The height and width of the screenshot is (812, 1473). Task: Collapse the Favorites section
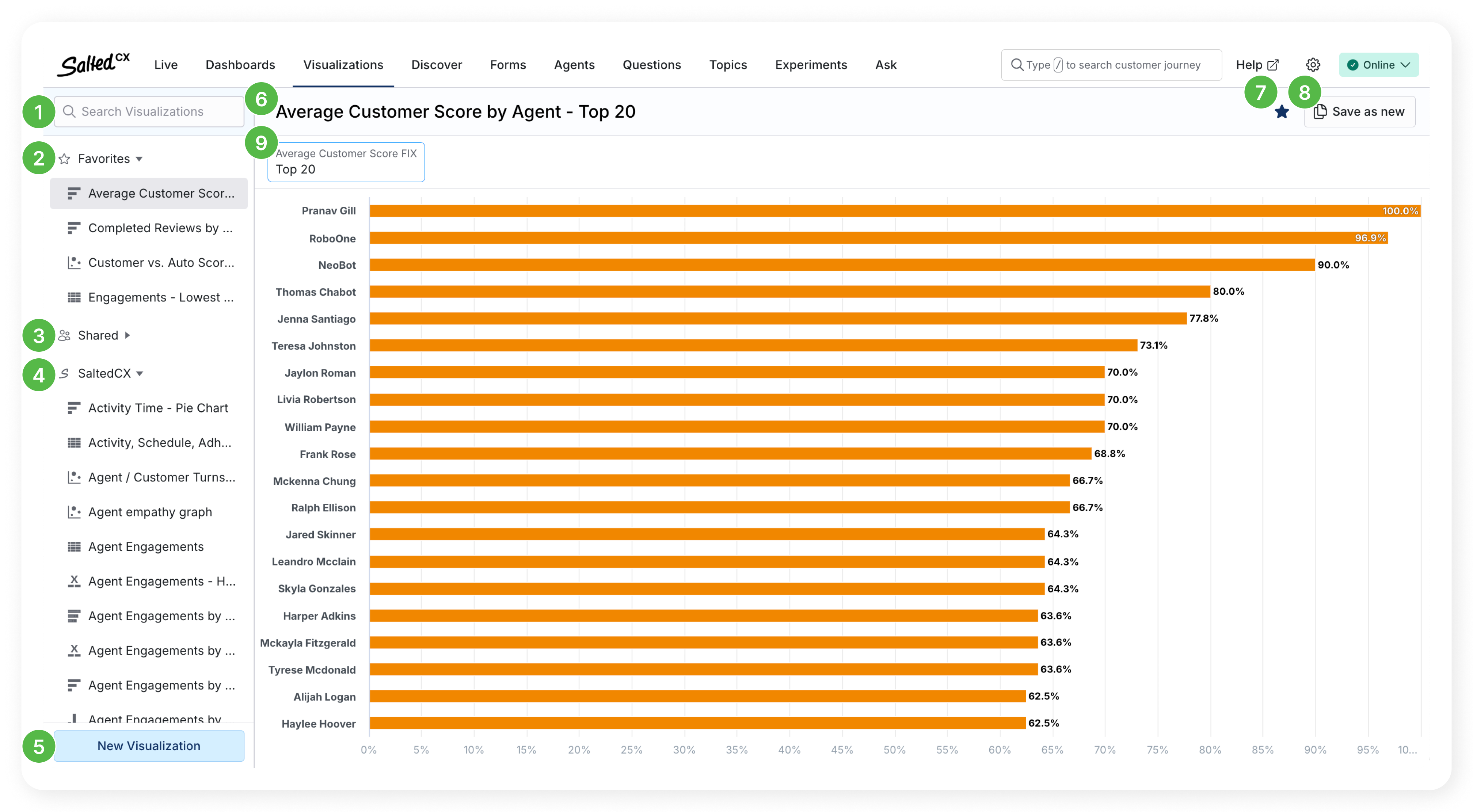coord(139,159)
